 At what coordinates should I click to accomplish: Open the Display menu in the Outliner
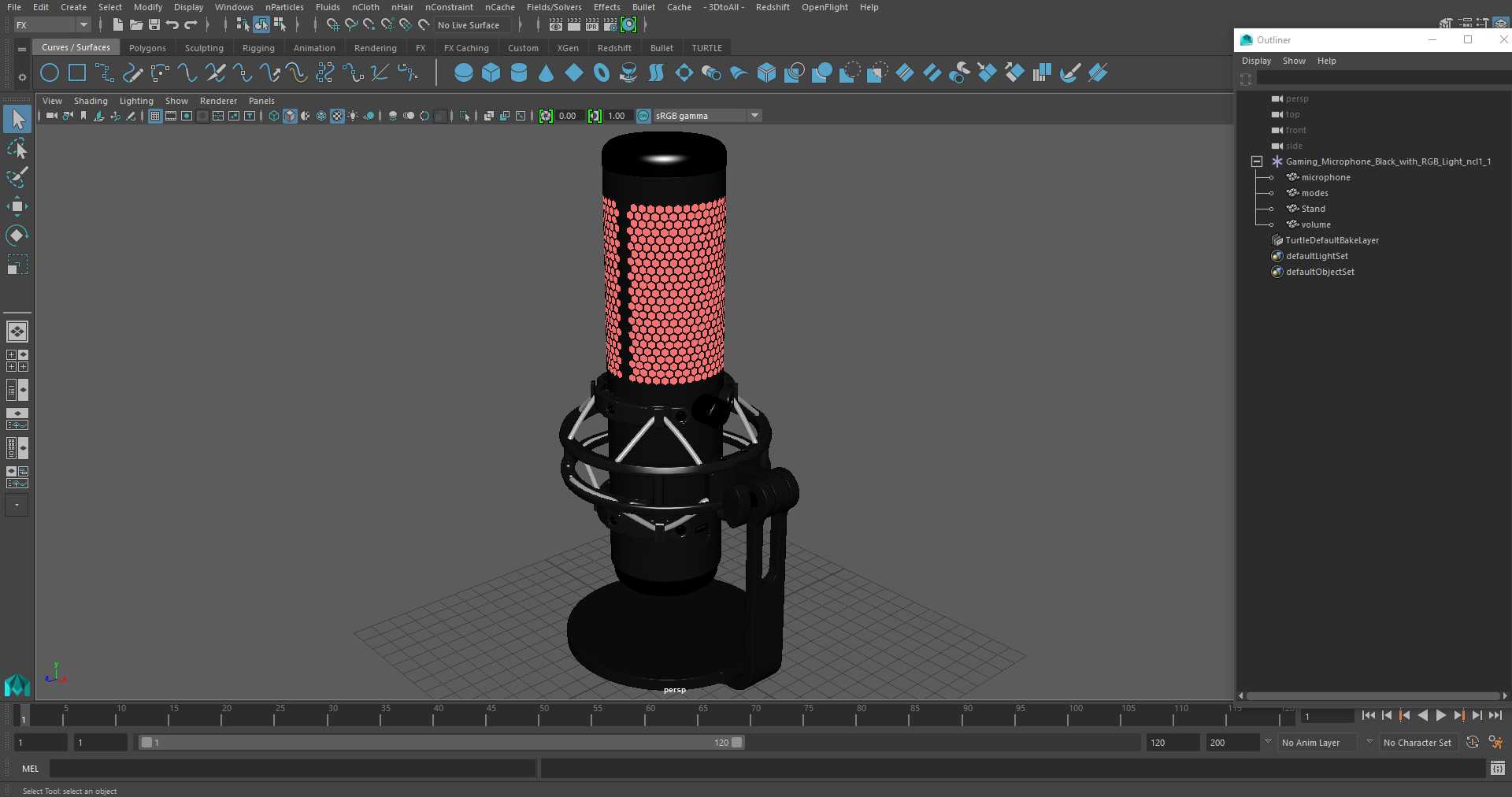coord(1256,61)
